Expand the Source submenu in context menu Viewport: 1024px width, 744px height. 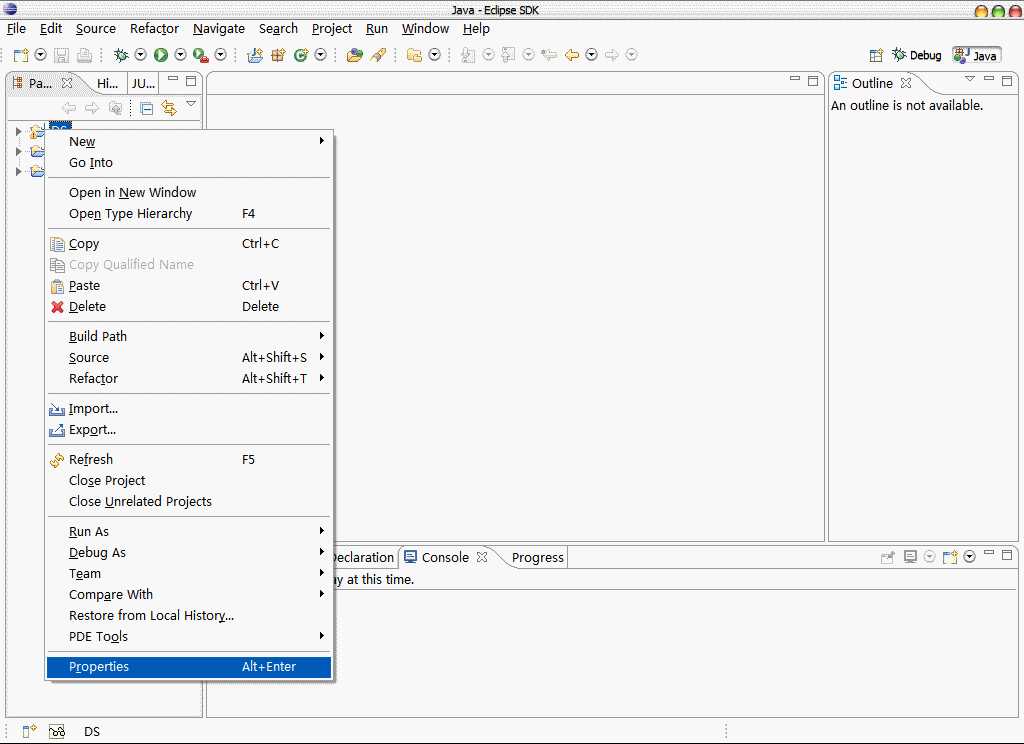pos(189,357)
